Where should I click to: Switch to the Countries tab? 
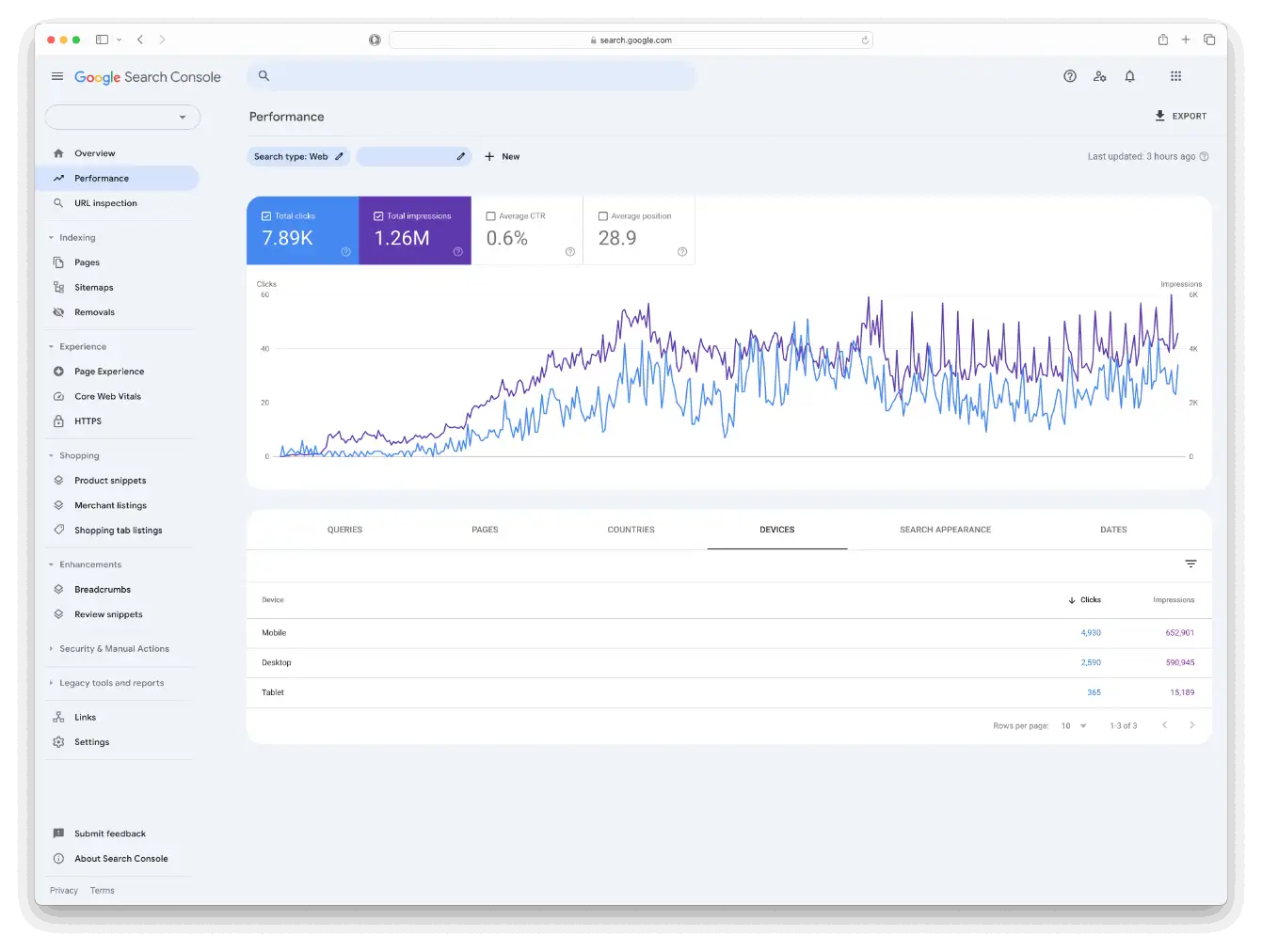click(631, 530)
